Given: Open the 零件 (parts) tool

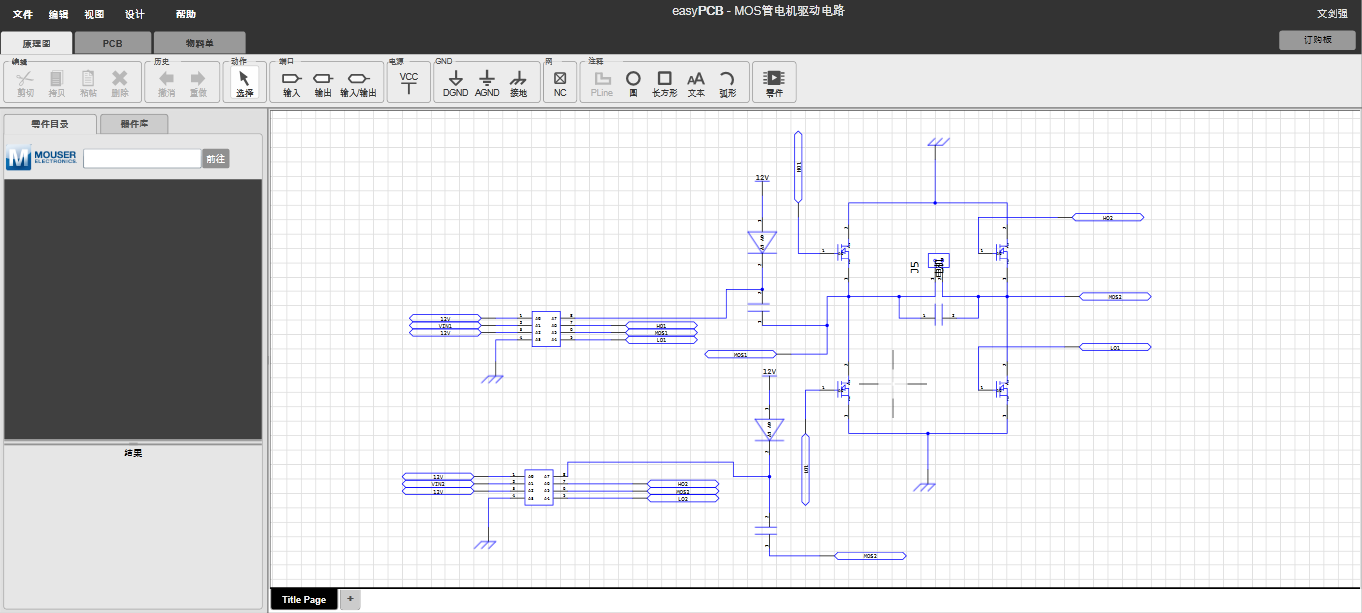Looking at the screenshot, I should 774,83.
